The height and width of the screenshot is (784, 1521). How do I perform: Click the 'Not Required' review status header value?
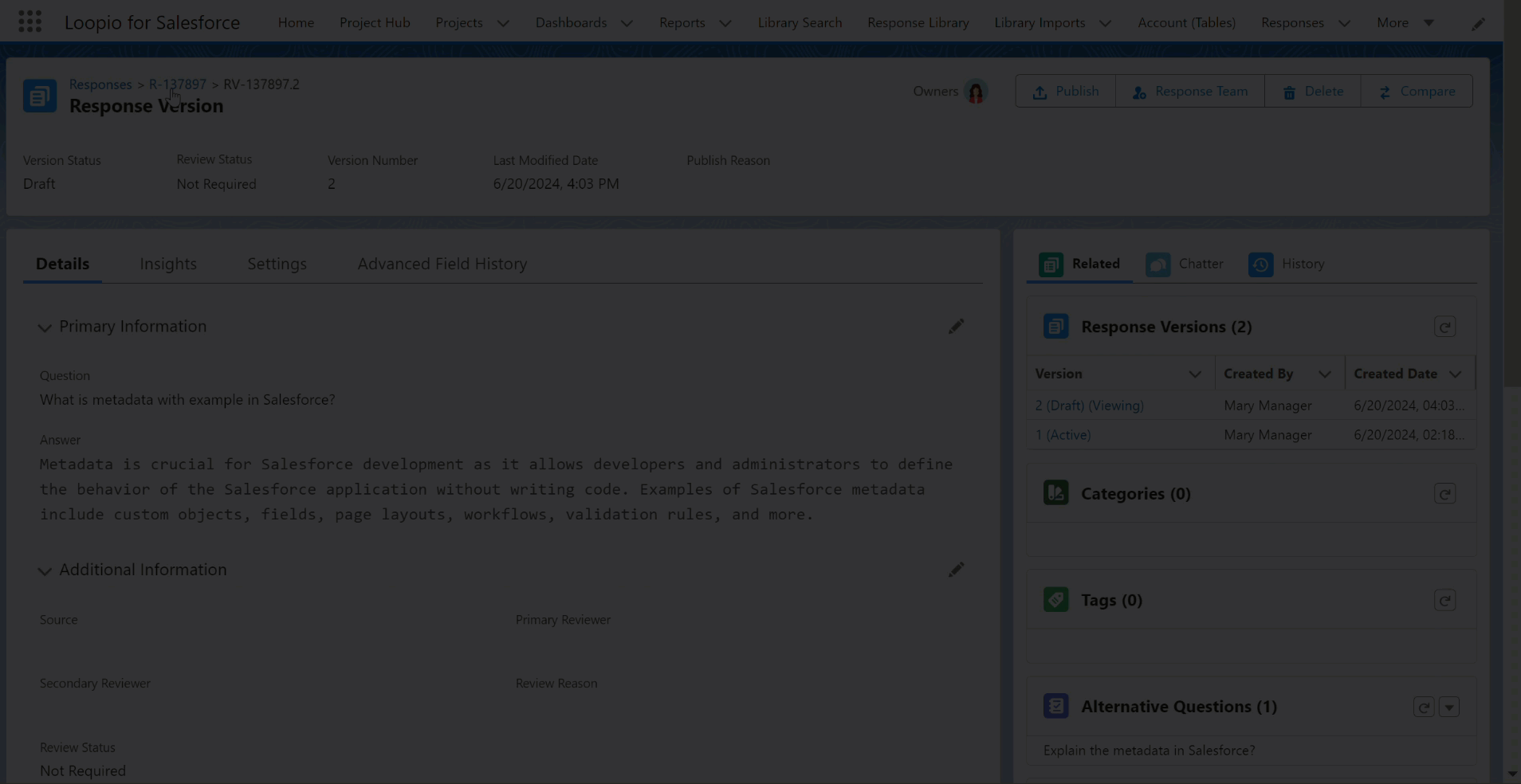(x=216, y=184)
